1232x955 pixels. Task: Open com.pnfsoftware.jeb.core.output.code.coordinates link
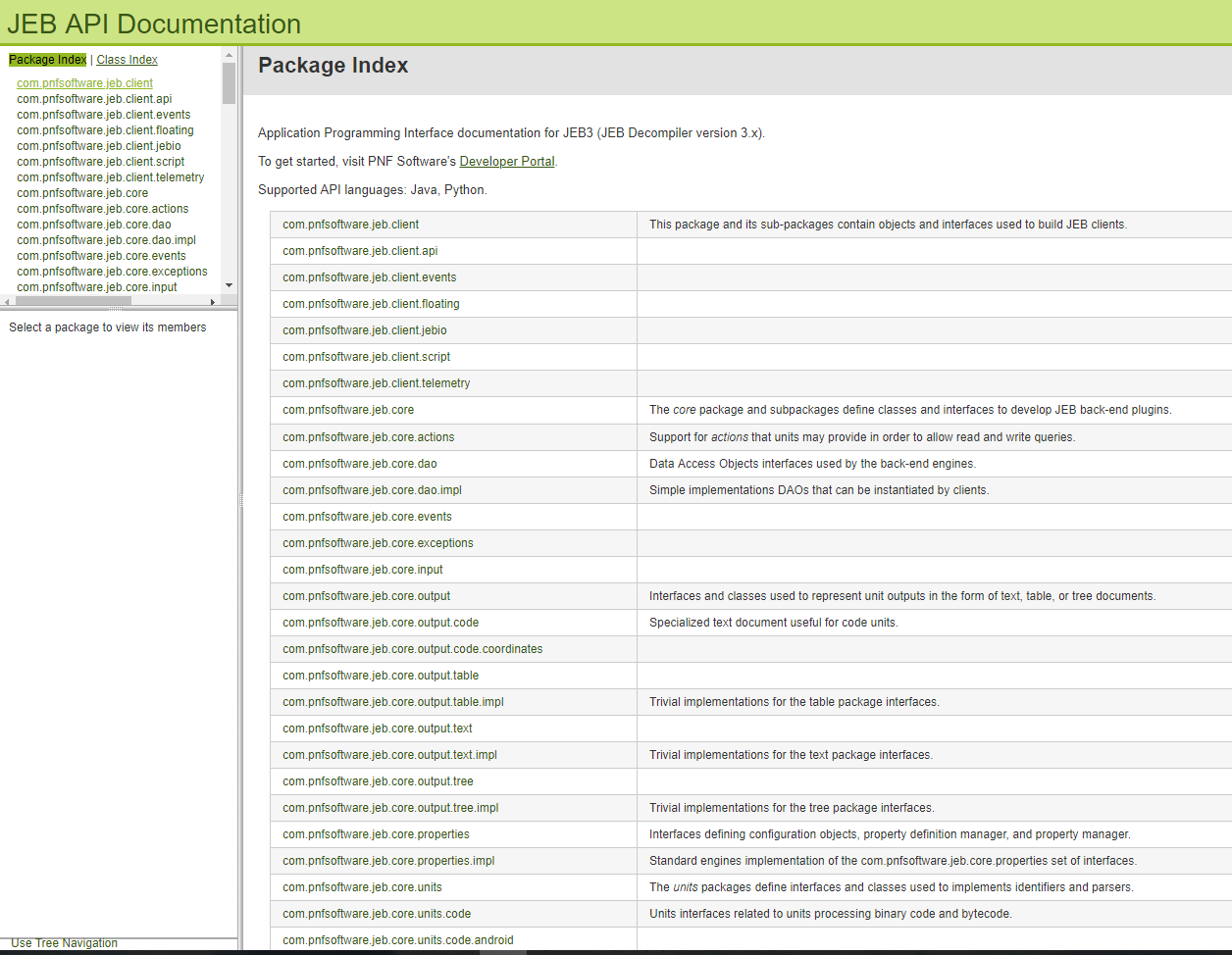[413, 649]
